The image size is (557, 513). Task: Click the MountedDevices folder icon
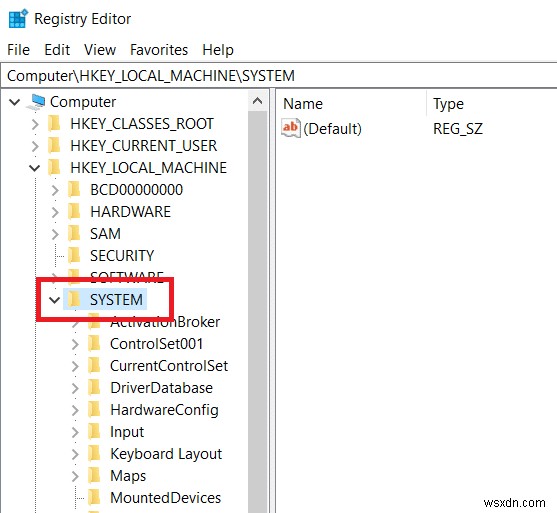94,498
